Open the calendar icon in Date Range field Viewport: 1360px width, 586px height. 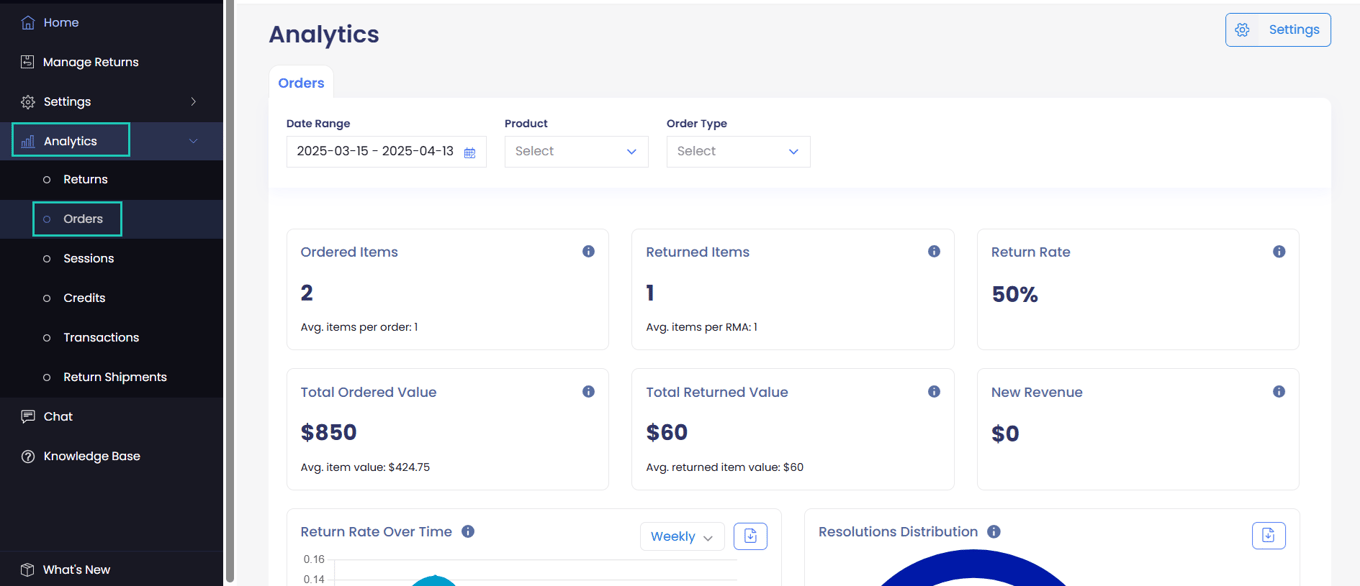(x=470, y=151)
